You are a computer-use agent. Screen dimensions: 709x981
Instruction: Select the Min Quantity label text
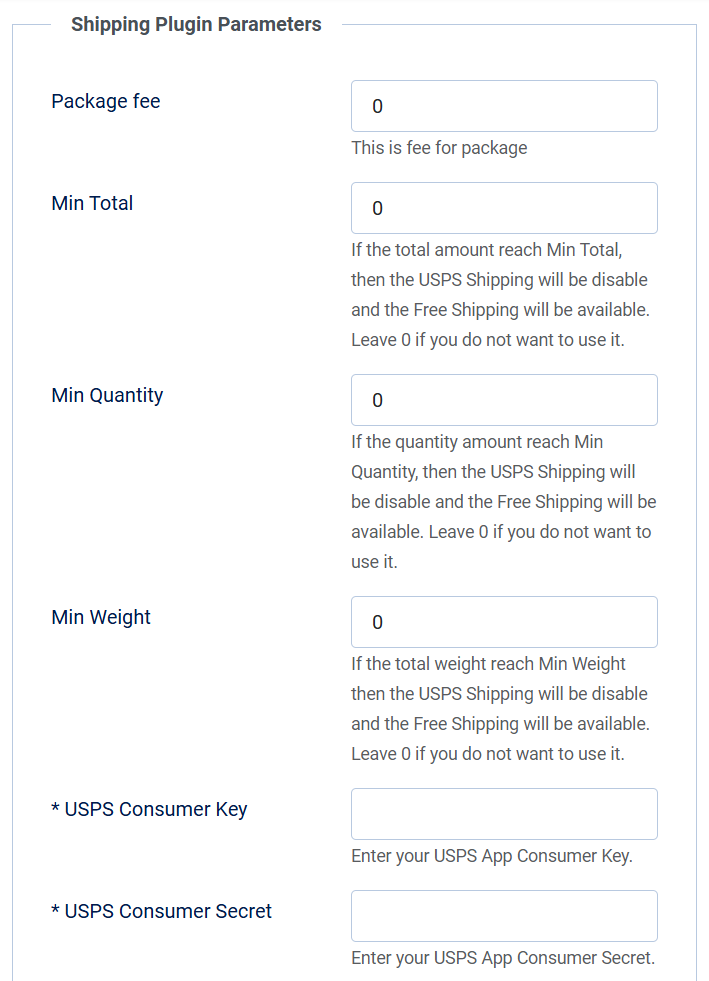tap(107, 395)
